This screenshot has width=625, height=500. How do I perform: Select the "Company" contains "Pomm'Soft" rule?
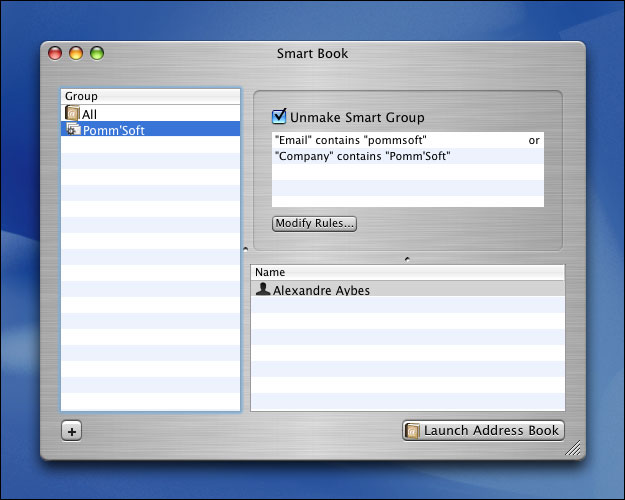click(408, 156)
